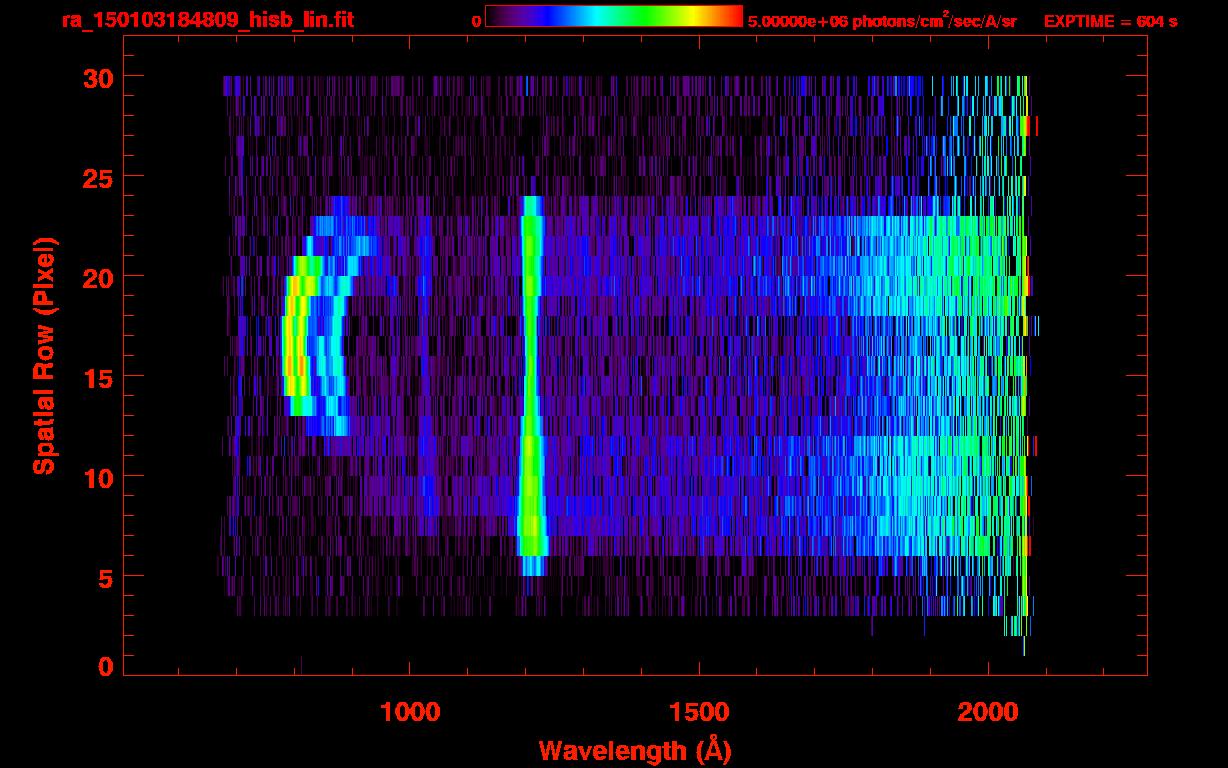The image size is (1228, 768).
Task: Click the bright vertical emission line near 1200 Å
Action: coord(531,380)
